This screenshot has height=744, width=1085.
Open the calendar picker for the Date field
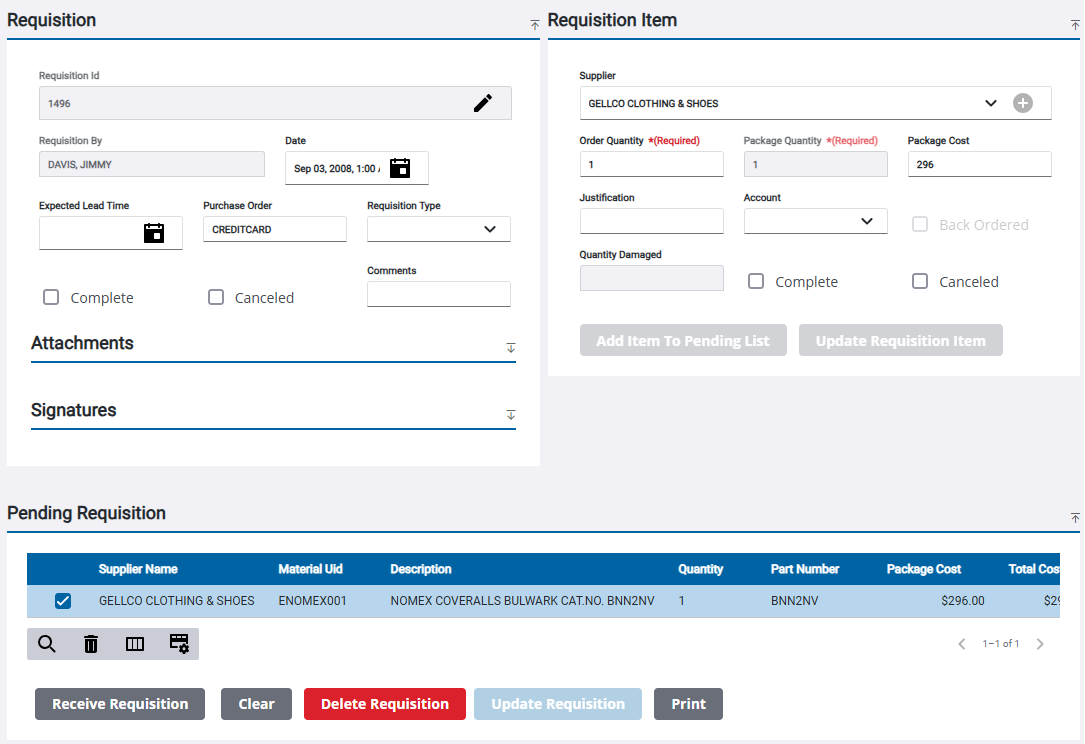(401, 168)
